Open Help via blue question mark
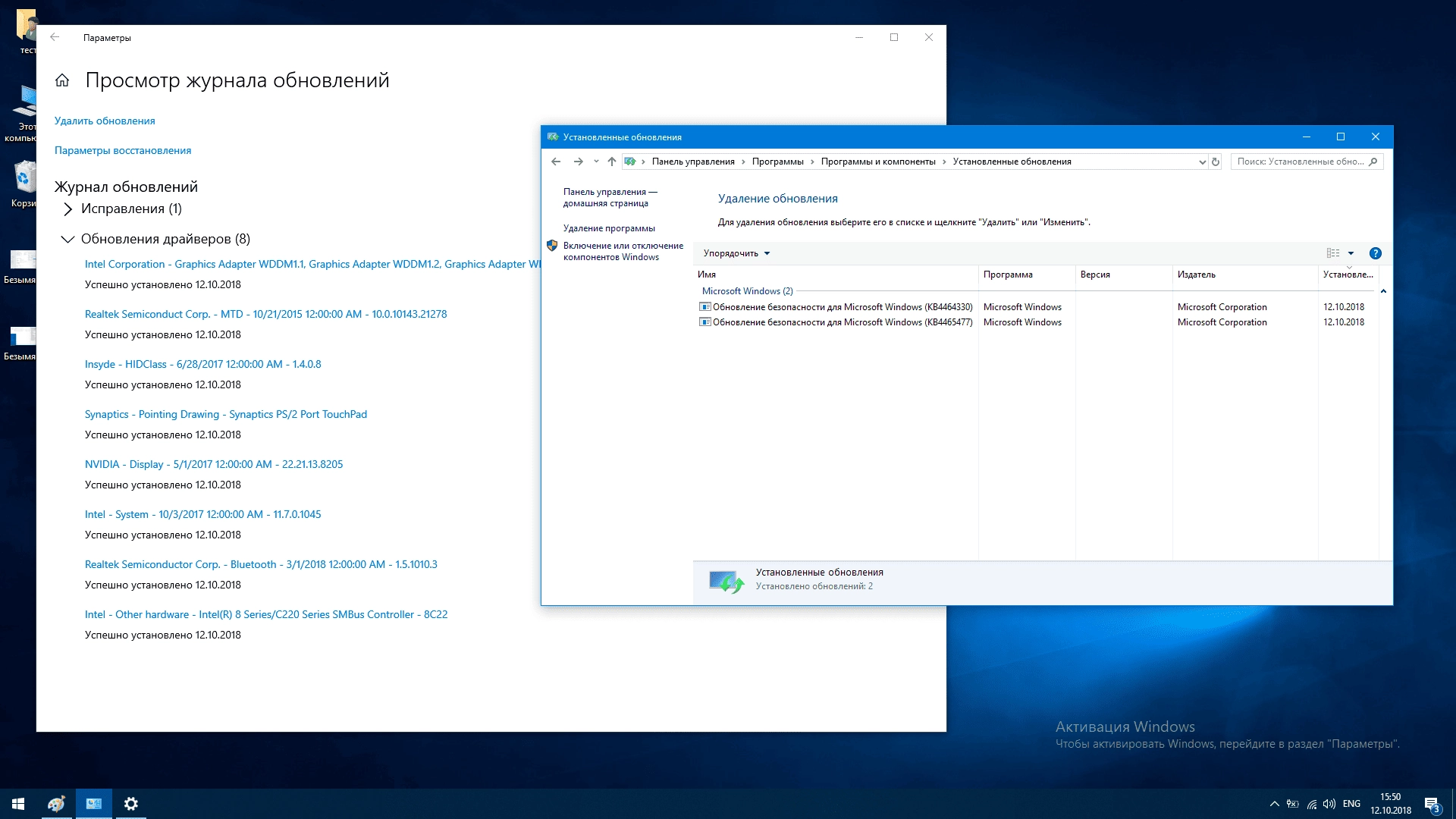1456x819 pixels. pyautogui.click(x=1376, y=253)
